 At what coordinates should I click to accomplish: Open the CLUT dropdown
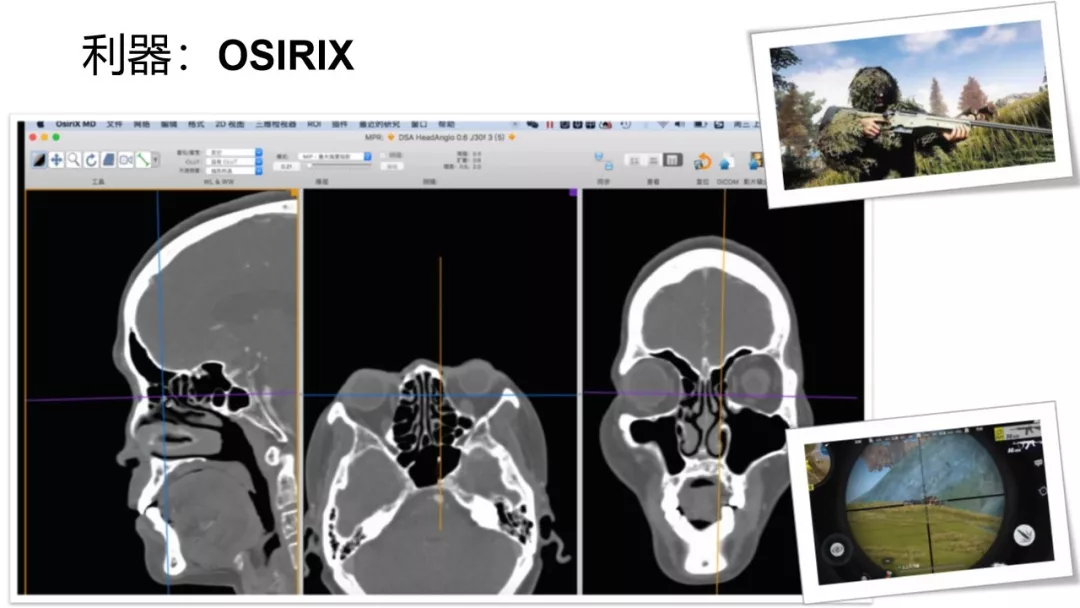(233, 160)
